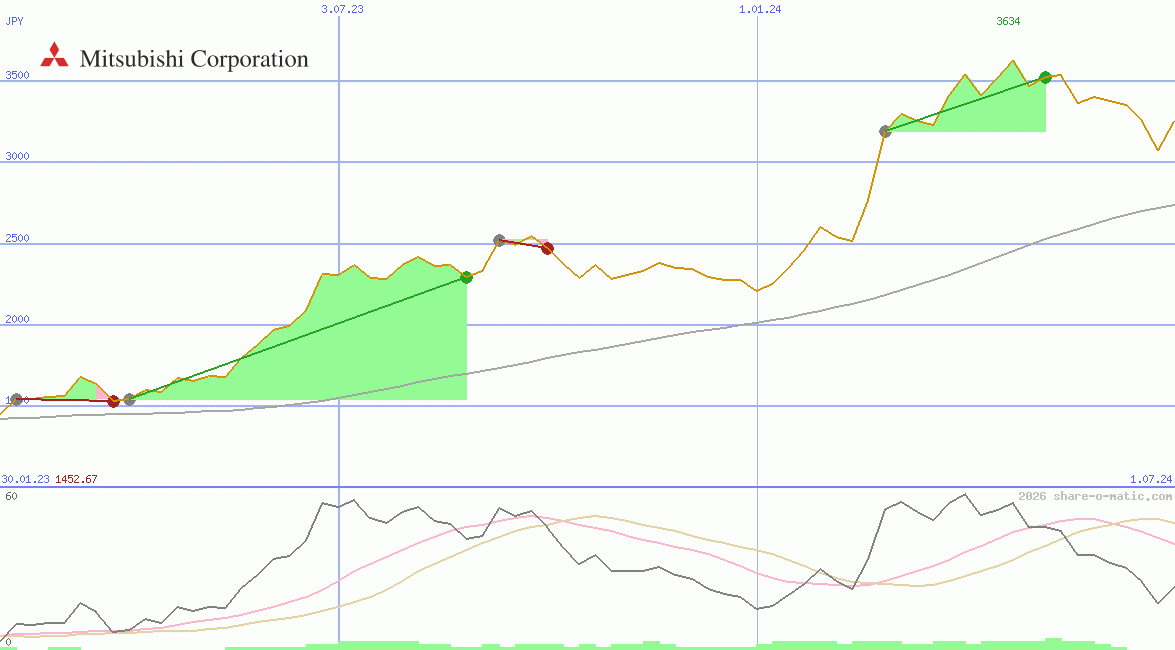Select the gray trend-start marker near 1452.67
Viewport: 1175px width, 650px height.
(15, 398)
